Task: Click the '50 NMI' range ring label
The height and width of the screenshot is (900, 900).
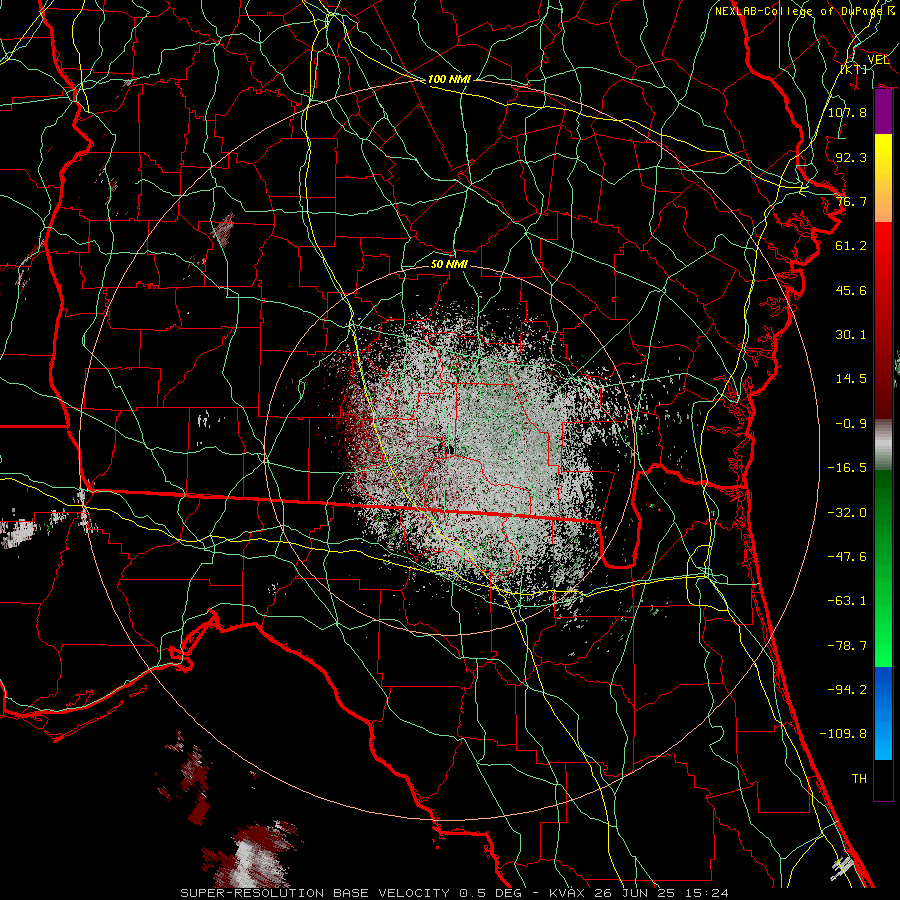Action: pos(449,264)
